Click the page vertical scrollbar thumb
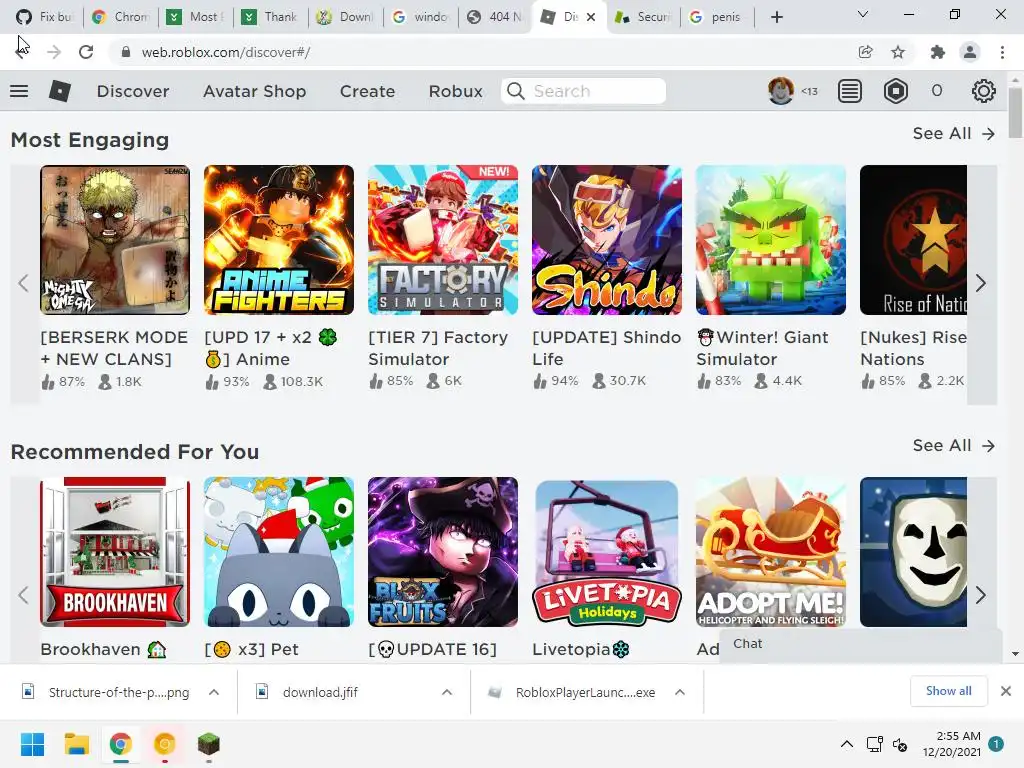The image size is (1024, 768). coord(1015,112)
